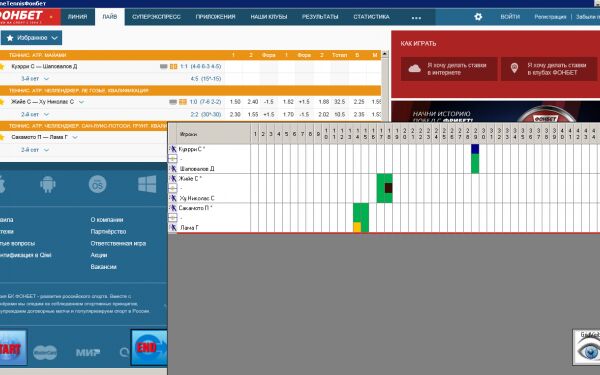600x375 pixels.
Task: Select the ЛАЙВ tab
Action: click(110, 17)
